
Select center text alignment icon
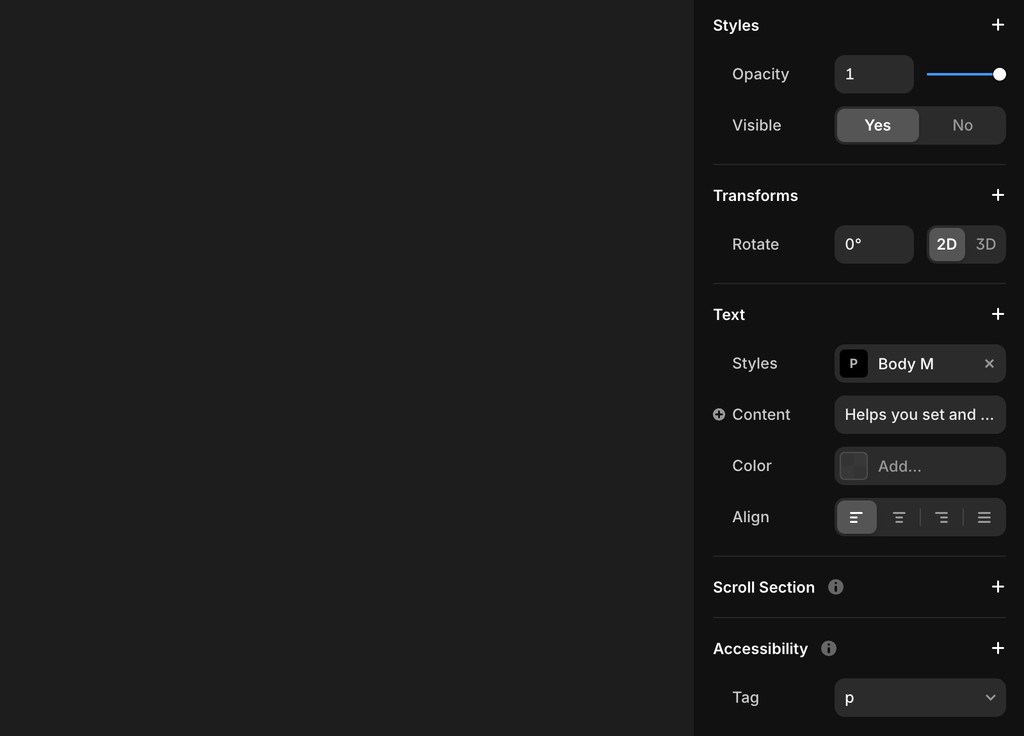click(x=898, y=517)
